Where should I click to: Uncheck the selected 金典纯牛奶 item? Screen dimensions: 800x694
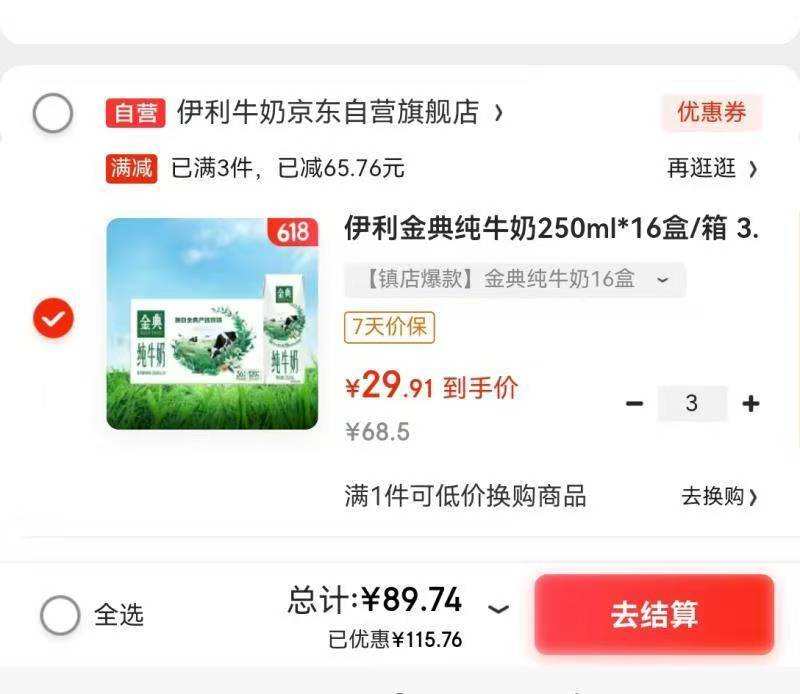click(x=53, y=317)
